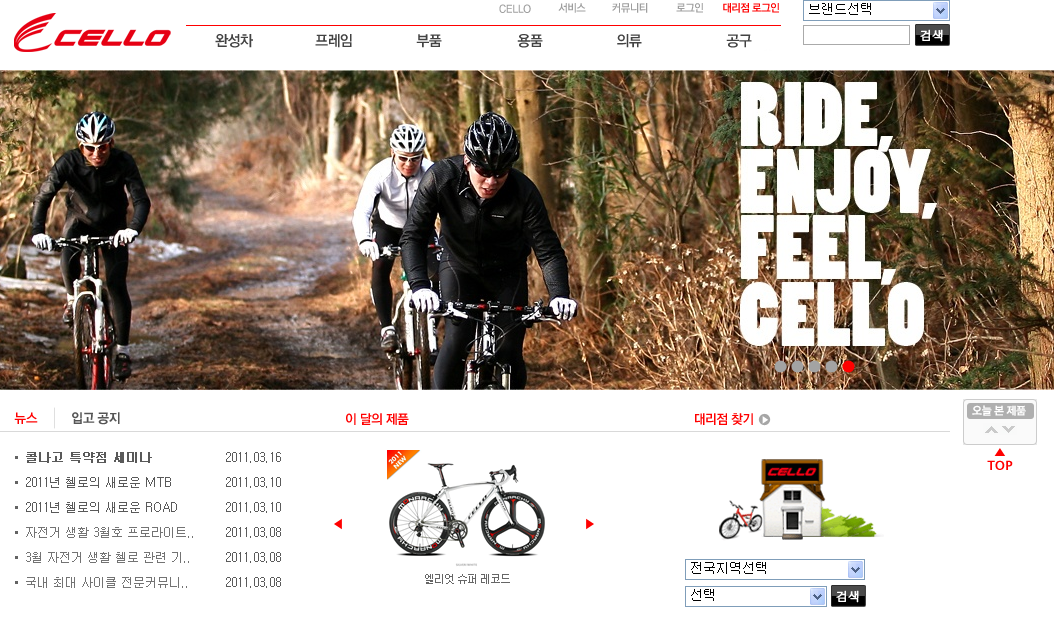Click the top search text field
Viewport: 1054px width, 632px height.
856,35
